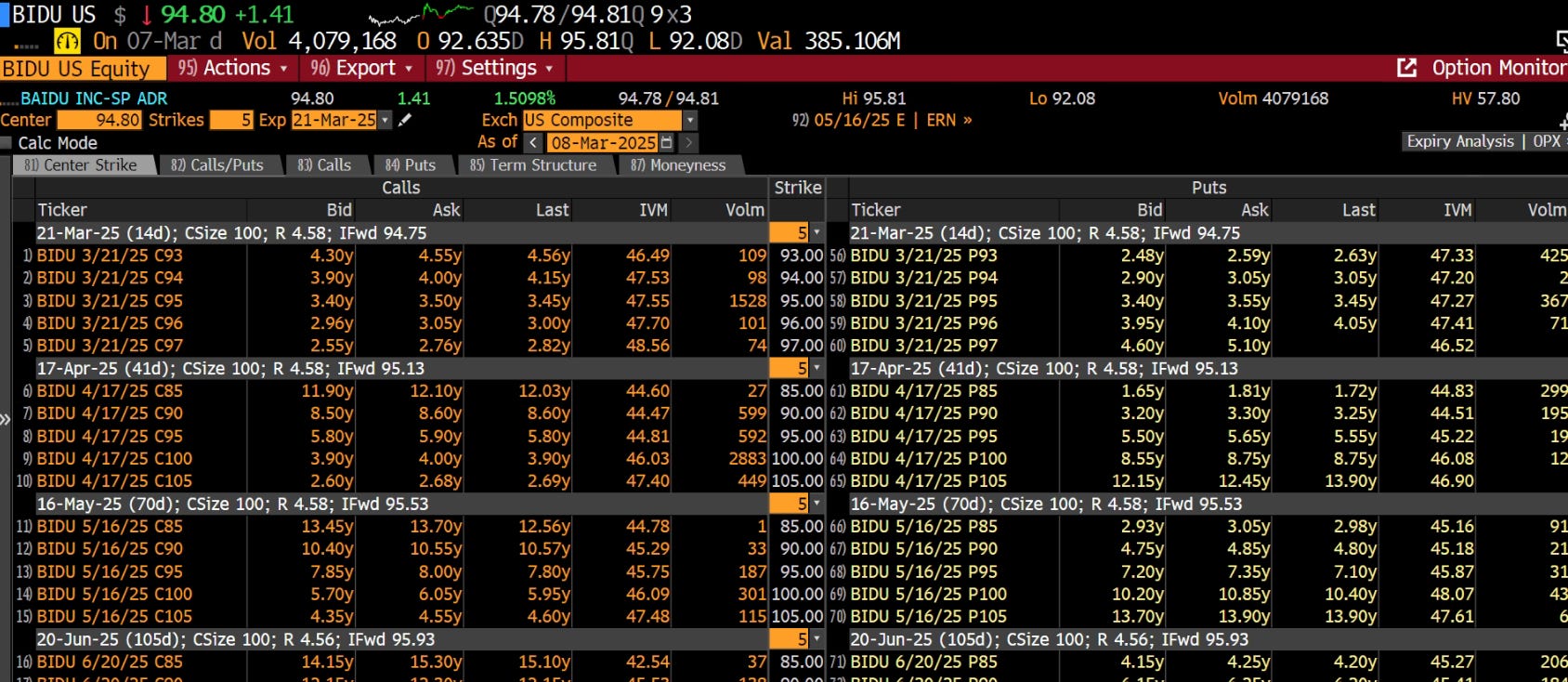Click the 08-Mar-2025 As of date field
Viewport: 1568px width, 682px height.
pyautogui.click(x=602, y=143)
